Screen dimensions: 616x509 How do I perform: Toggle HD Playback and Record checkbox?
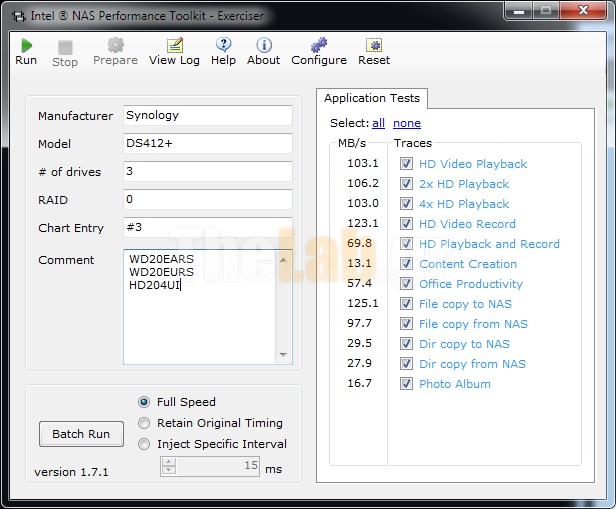(406, 244)
